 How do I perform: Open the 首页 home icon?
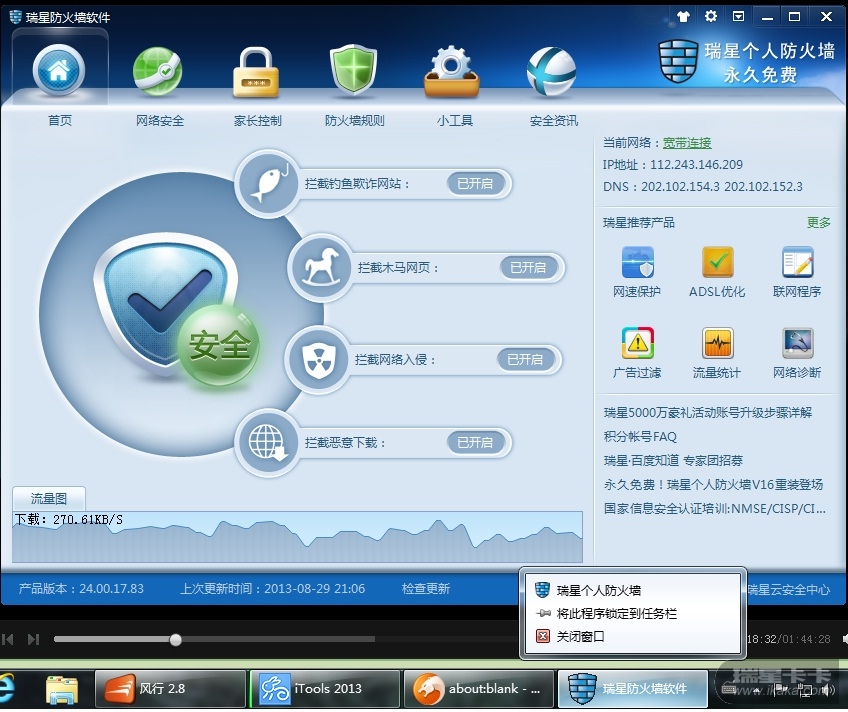pos(59,71)
